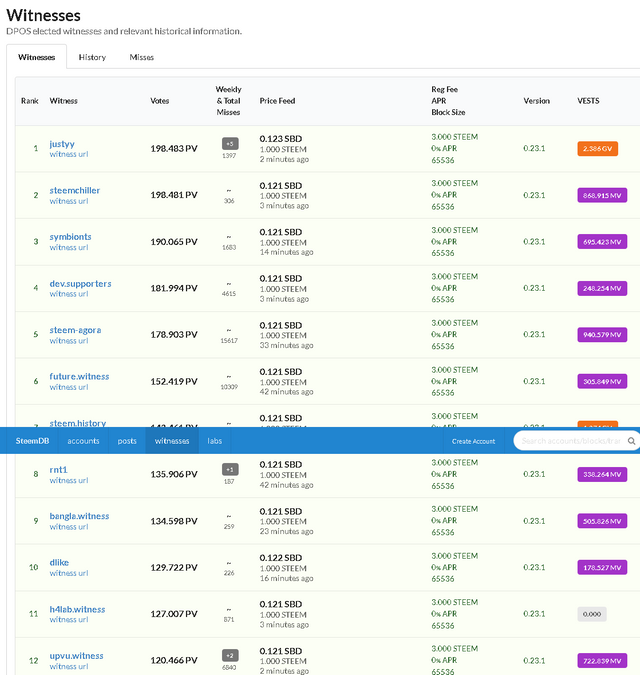Click the 190.065 PV votes value
The height and width of the screenshot is (675, 640).
tap(174, 242)
